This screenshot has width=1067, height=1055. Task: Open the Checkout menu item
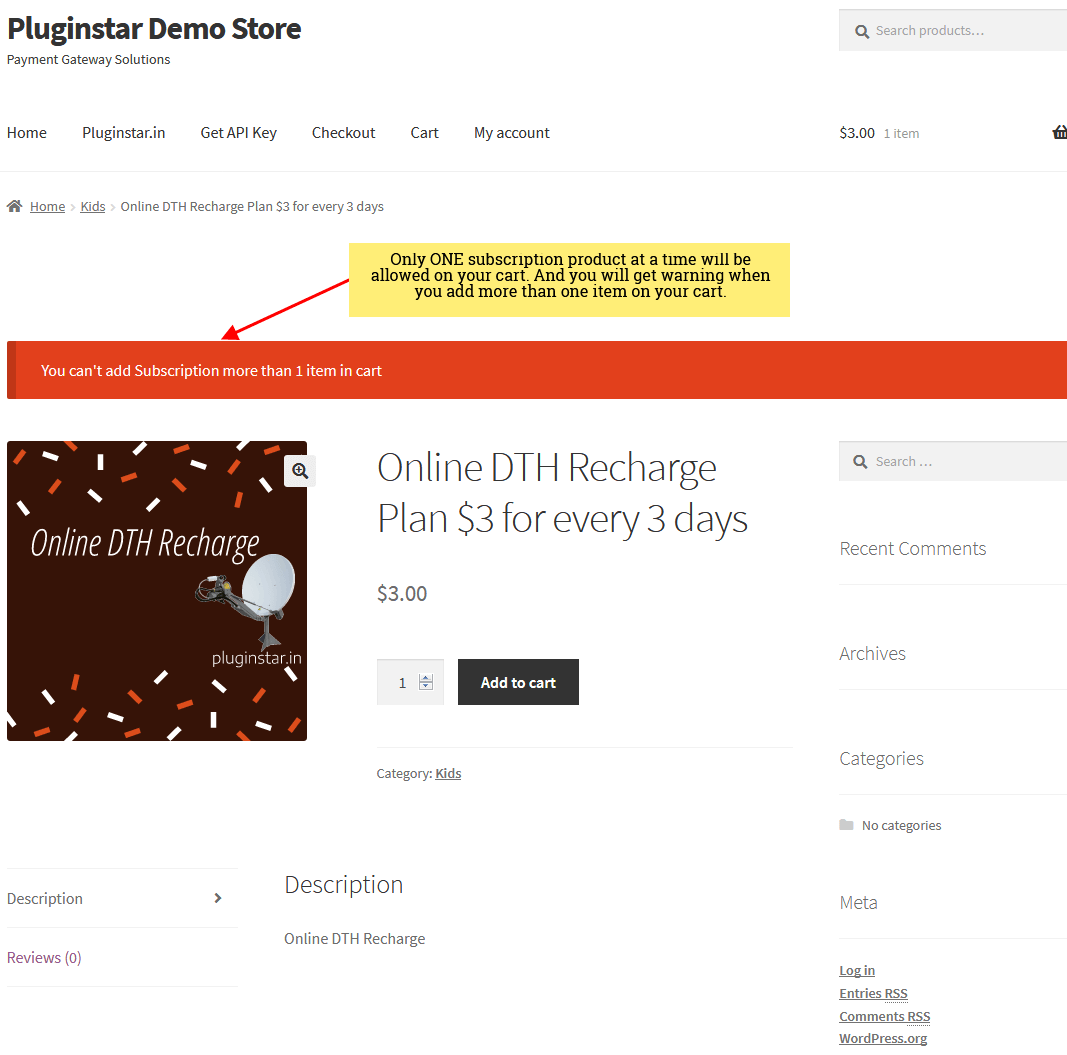[x=343, y=133]
